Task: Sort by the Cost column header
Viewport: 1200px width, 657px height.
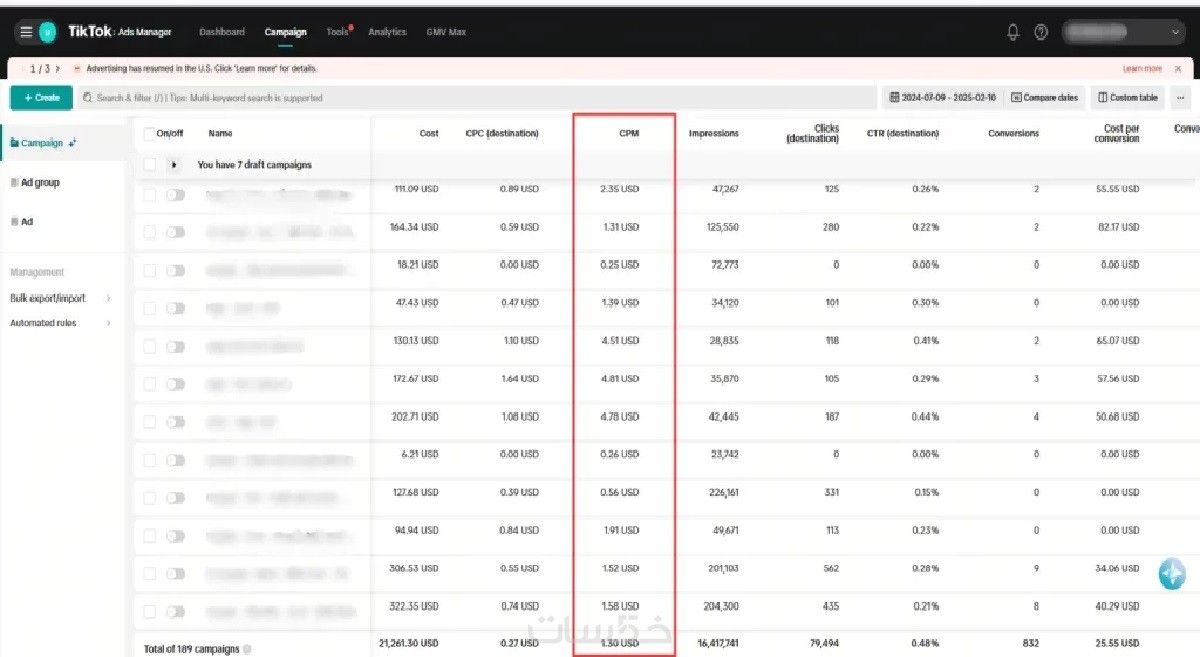Action: [x=429, y=133]
